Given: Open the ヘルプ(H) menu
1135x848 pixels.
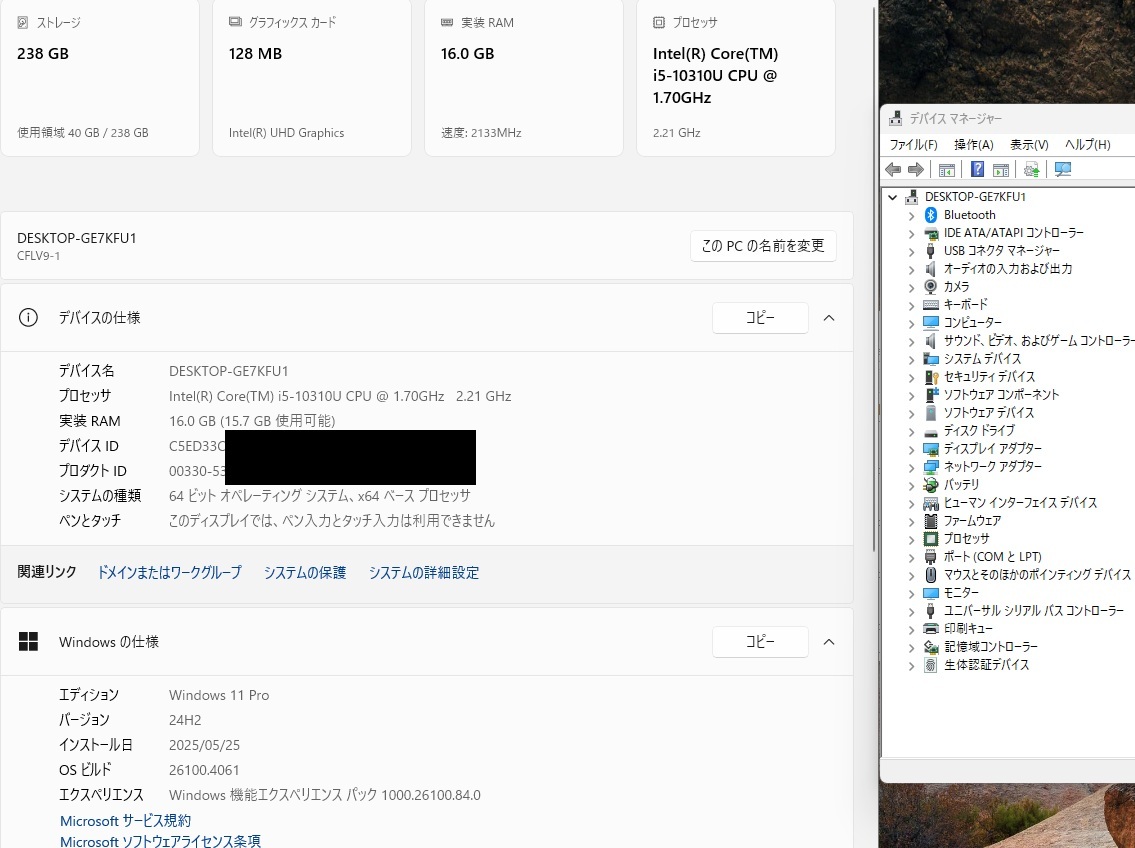Looking at the screenshot, I should (x=1087, y=145).
